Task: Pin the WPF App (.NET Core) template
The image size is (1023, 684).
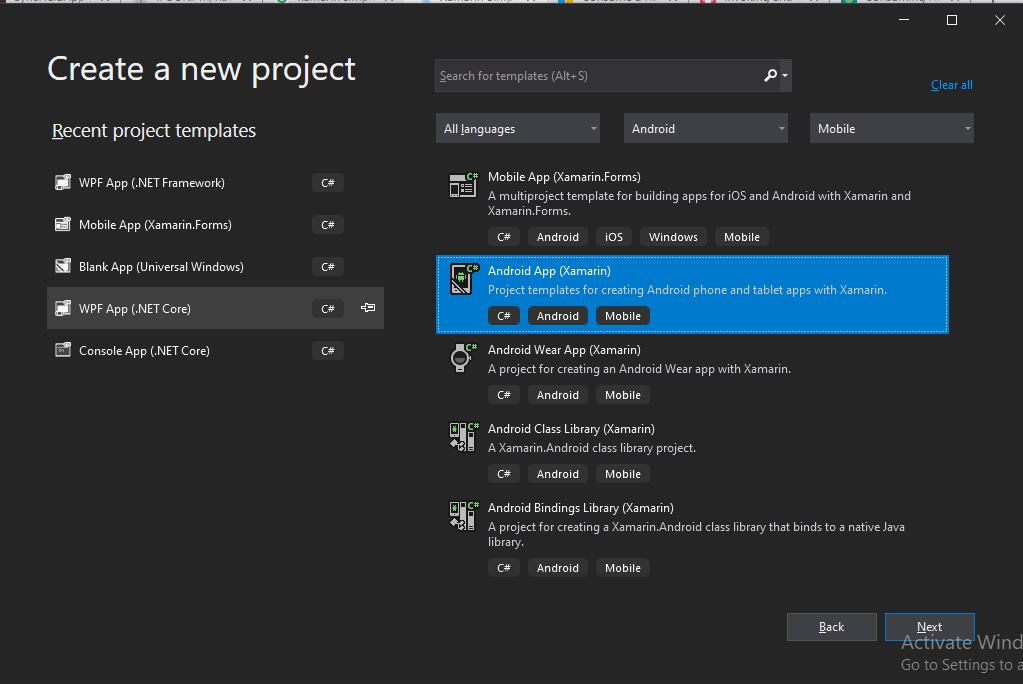Action: 368,307
